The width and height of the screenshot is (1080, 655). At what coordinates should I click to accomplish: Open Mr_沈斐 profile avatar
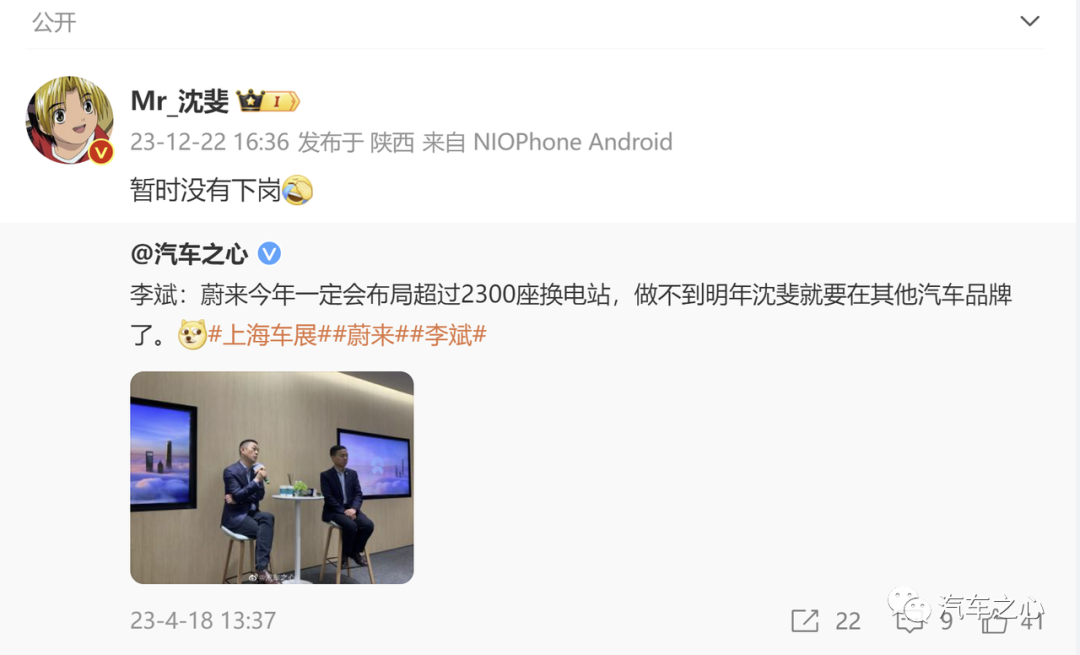[70, 121]
